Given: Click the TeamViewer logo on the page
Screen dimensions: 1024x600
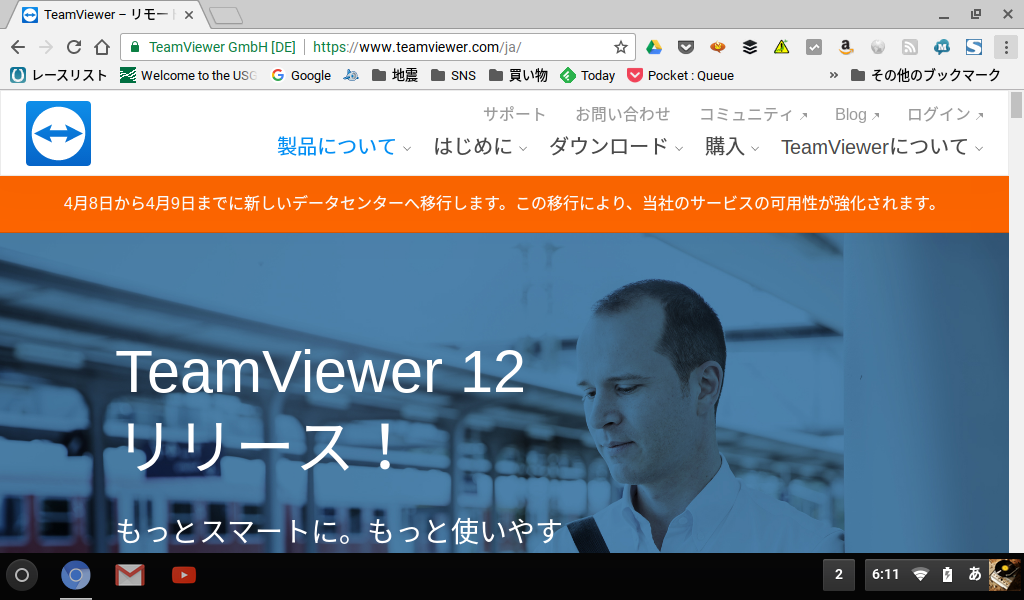Looking at the screenshot, I should [58, 133].
